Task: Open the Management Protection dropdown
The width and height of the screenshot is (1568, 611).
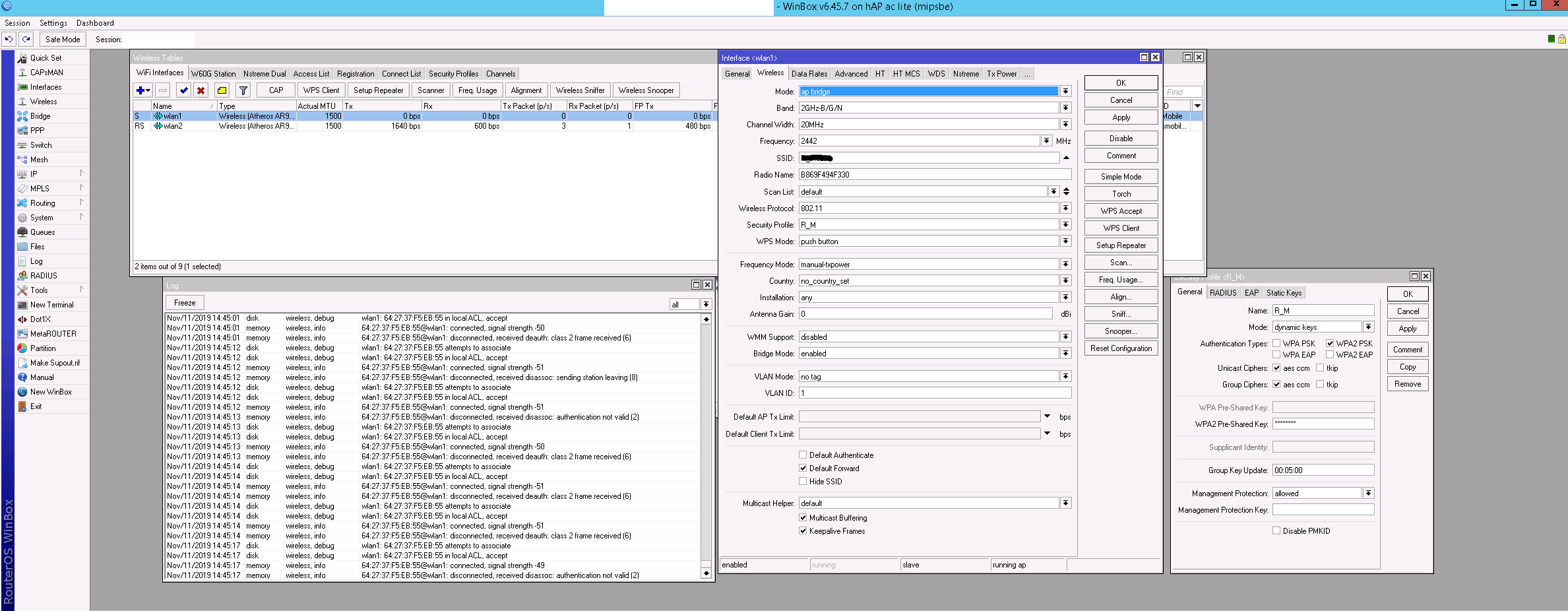Action: (1368, 492)
